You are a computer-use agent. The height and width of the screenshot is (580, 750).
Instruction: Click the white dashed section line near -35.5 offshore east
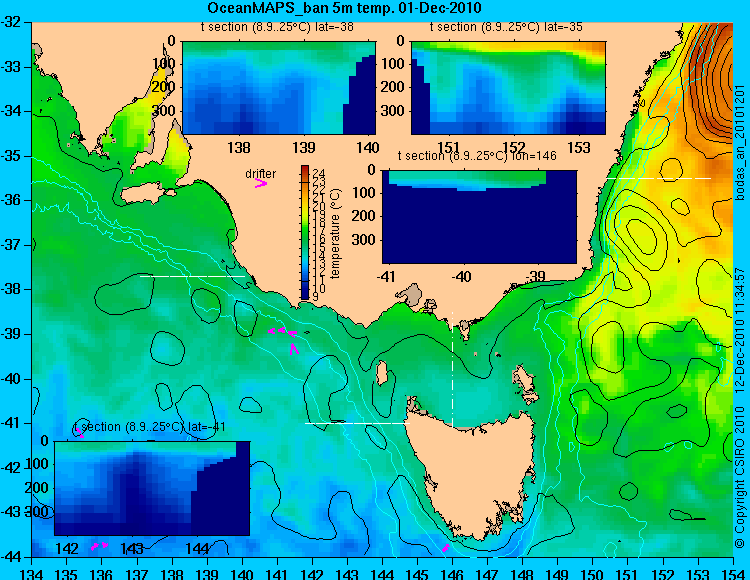[x=659, y=178]
